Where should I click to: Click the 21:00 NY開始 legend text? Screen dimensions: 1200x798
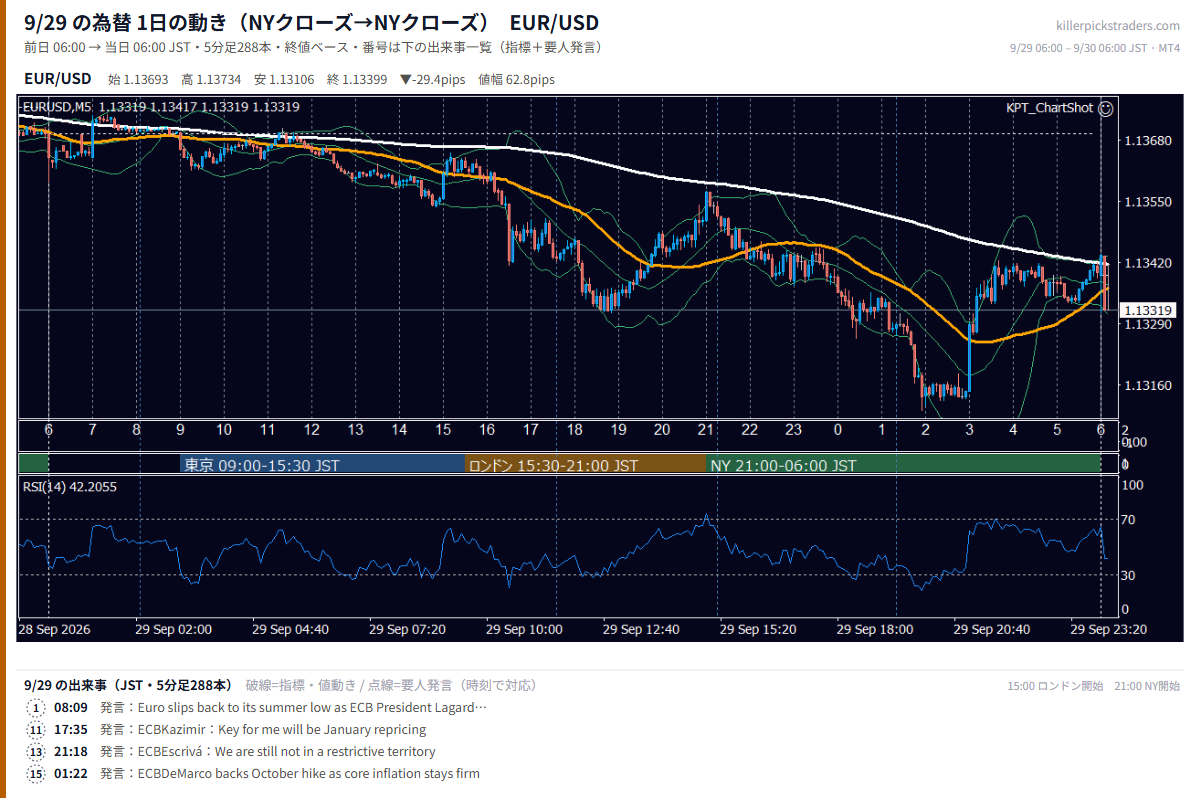1147,686
